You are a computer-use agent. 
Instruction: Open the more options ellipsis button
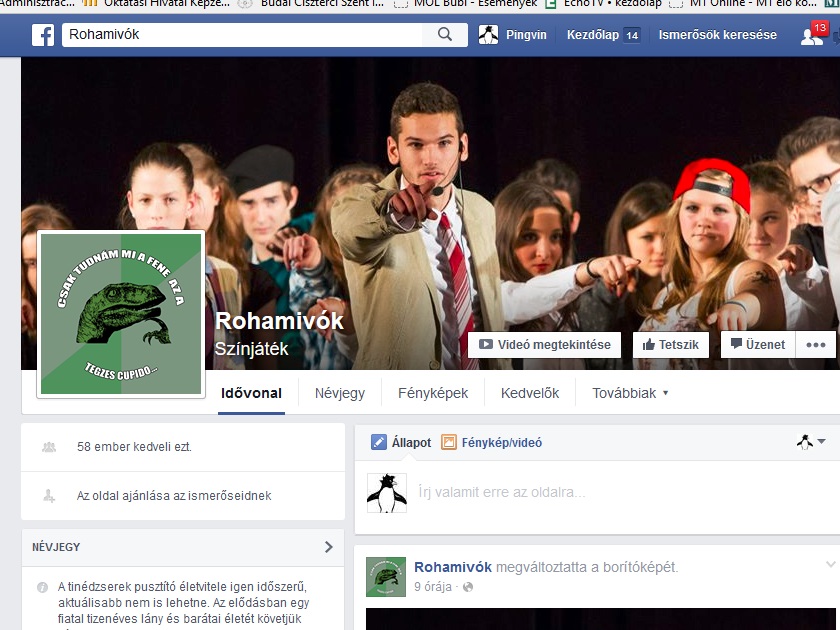pos(815,344)
